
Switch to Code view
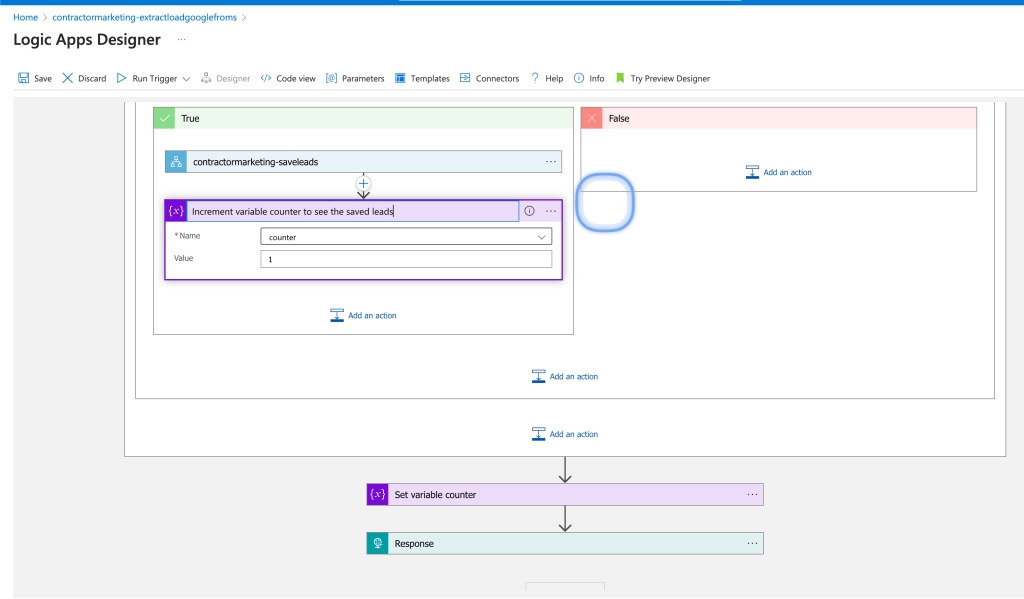296,78
